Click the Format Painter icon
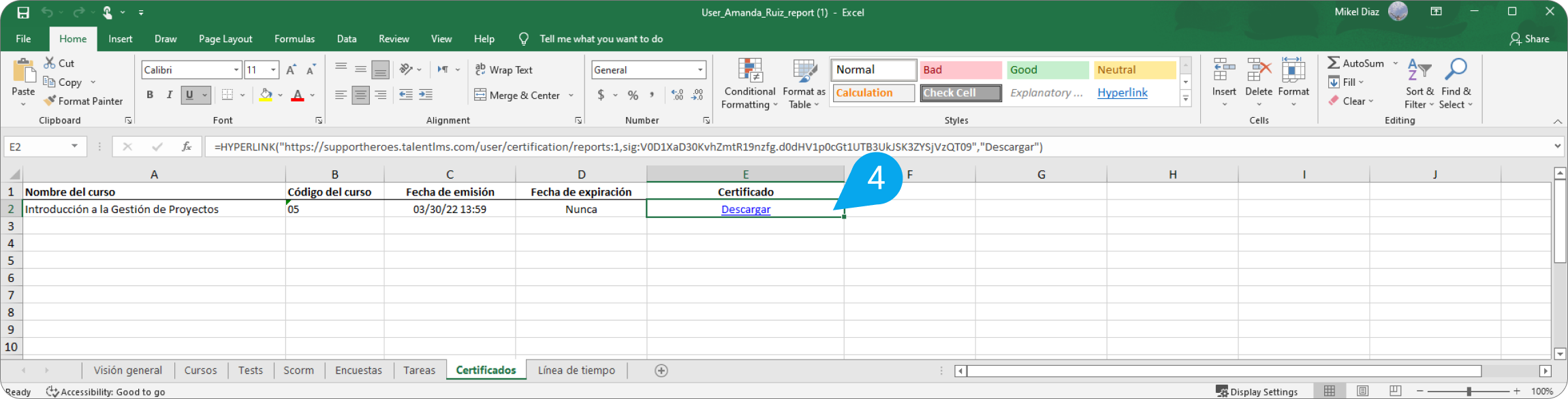The image size is (1568, 399). click(50, 101)
